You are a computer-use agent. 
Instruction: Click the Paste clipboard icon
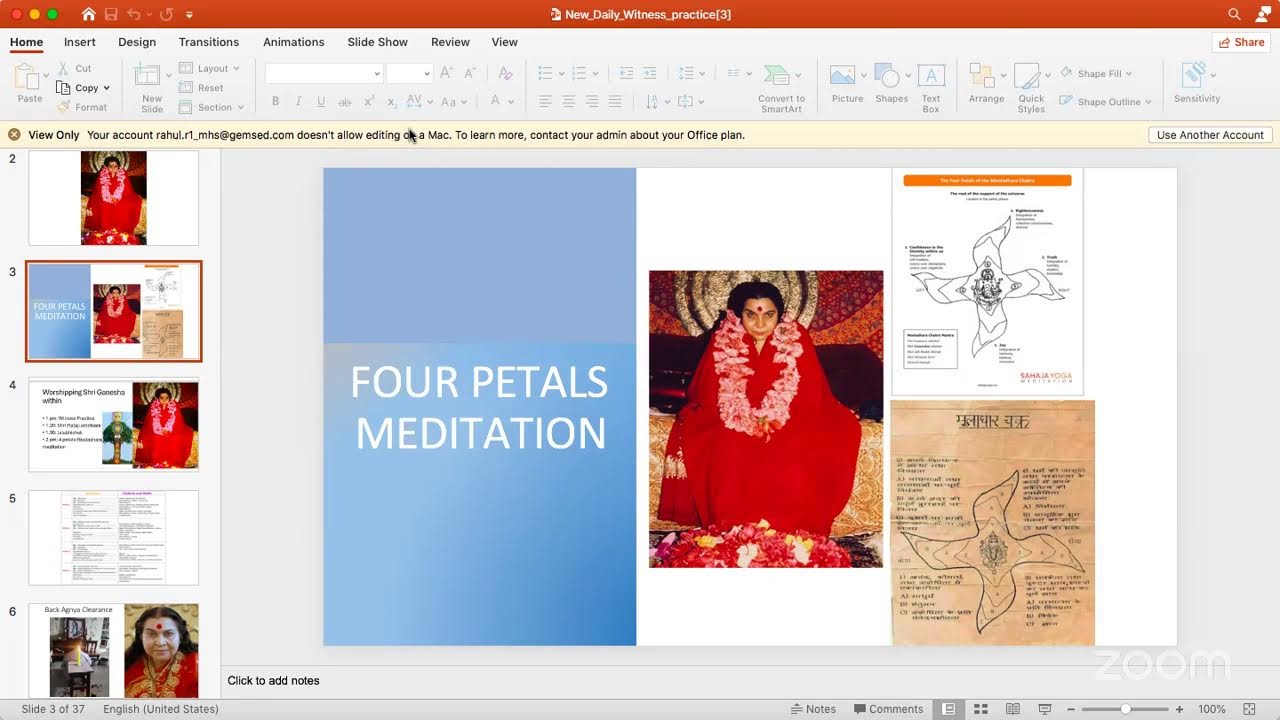click(29, 77)
